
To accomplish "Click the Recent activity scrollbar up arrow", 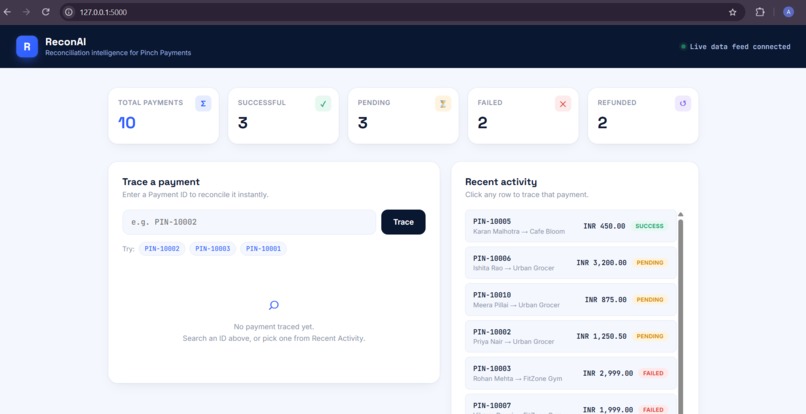I will (x=681, y=214).
